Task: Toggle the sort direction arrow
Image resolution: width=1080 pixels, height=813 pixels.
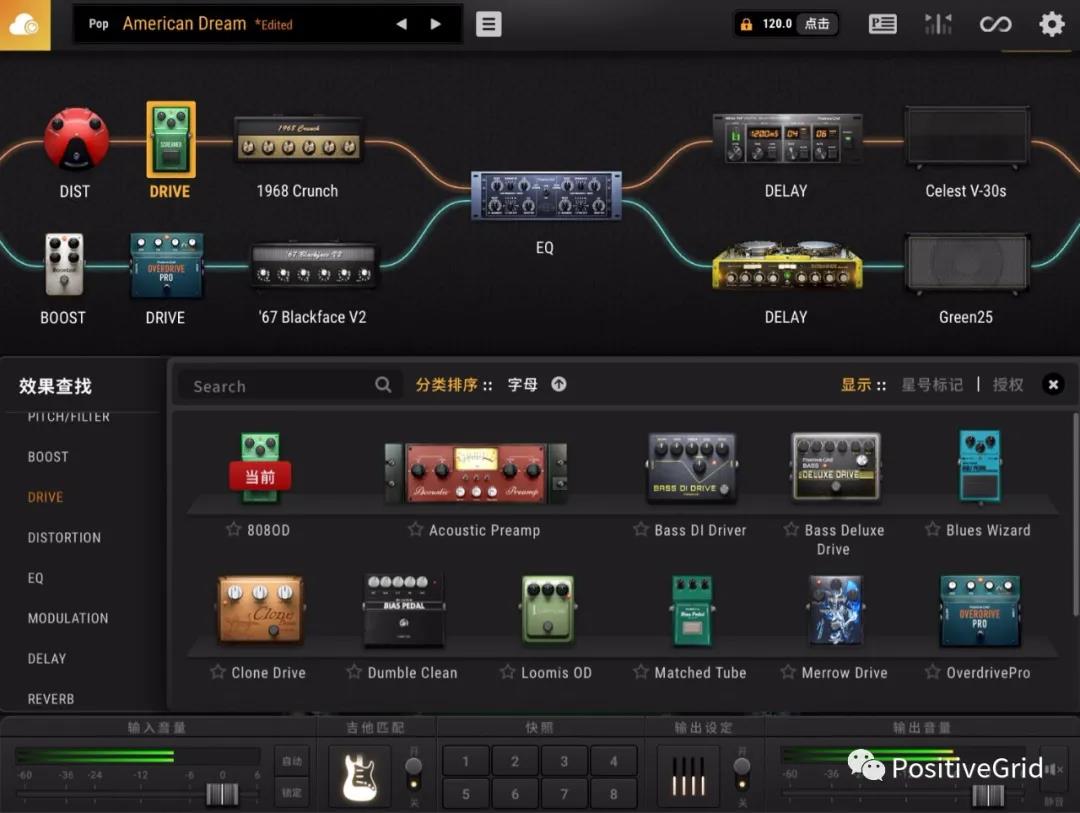Action: coord(559,384)
